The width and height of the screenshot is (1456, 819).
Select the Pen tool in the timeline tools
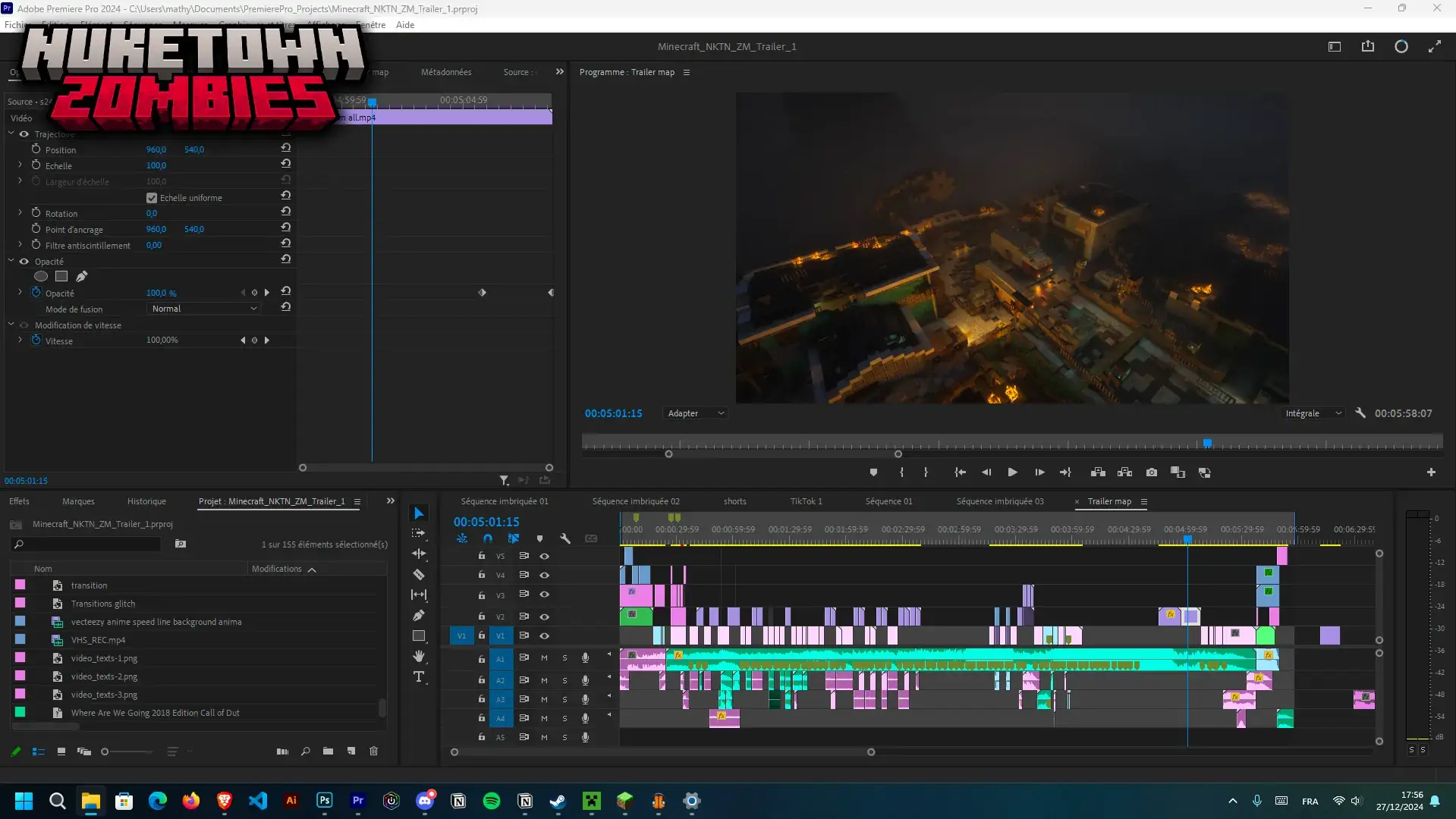(x=420, y=615)
